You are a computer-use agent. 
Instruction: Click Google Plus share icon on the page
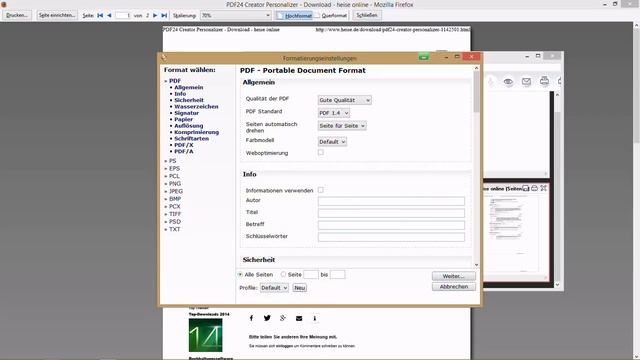[283, 318]
